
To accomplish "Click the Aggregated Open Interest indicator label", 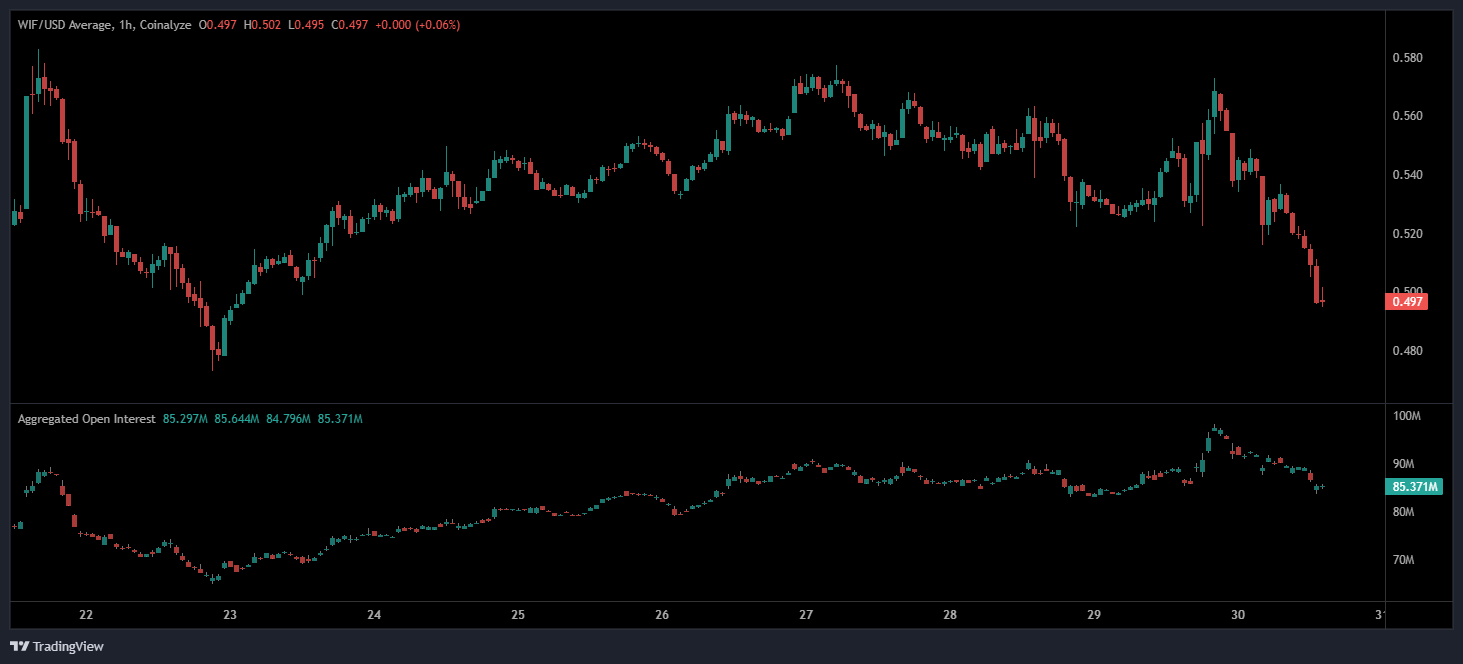I will (x=86, y=419).
